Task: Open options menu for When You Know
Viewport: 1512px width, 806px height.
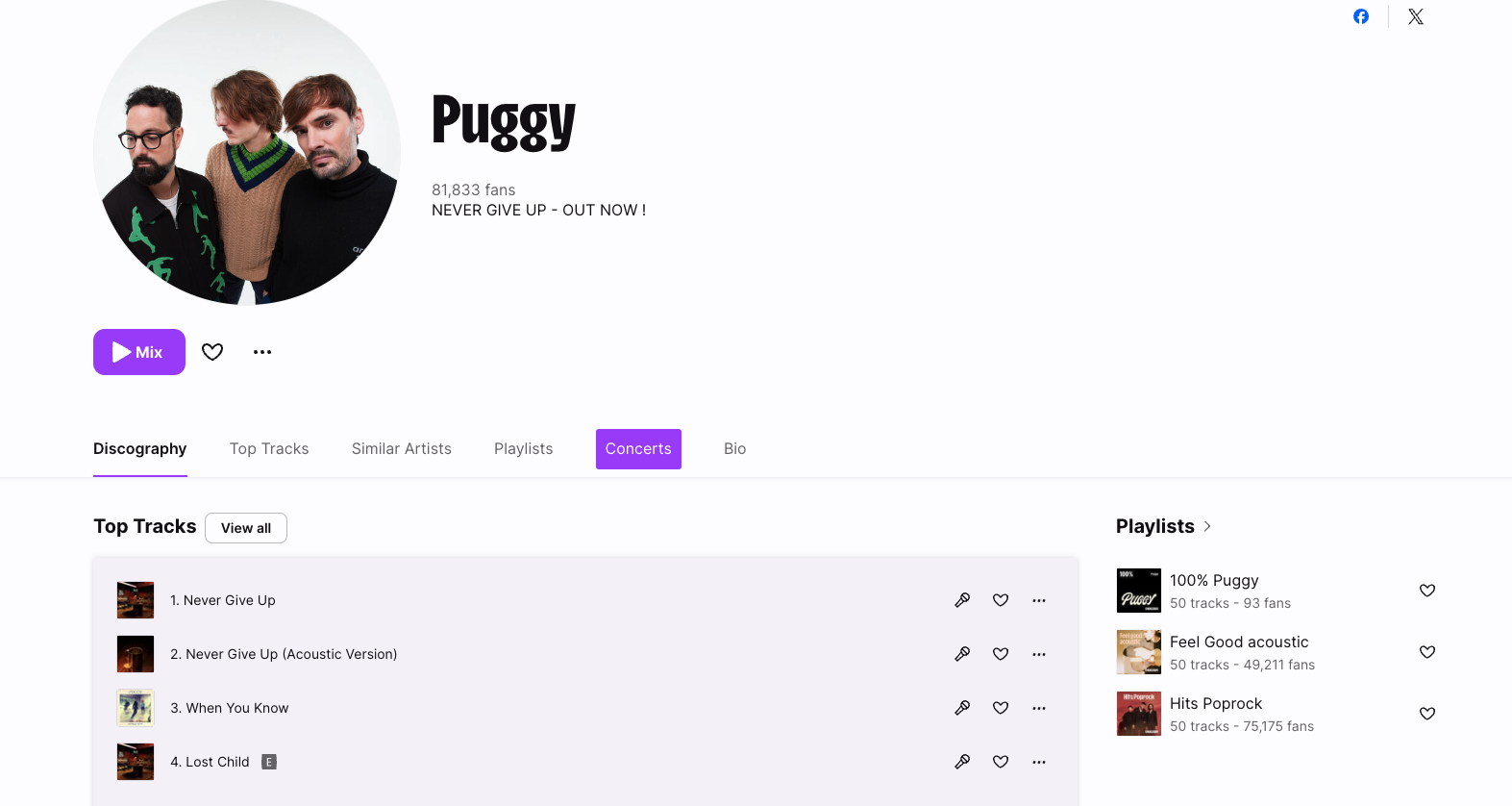Action: pos(1039,708)
